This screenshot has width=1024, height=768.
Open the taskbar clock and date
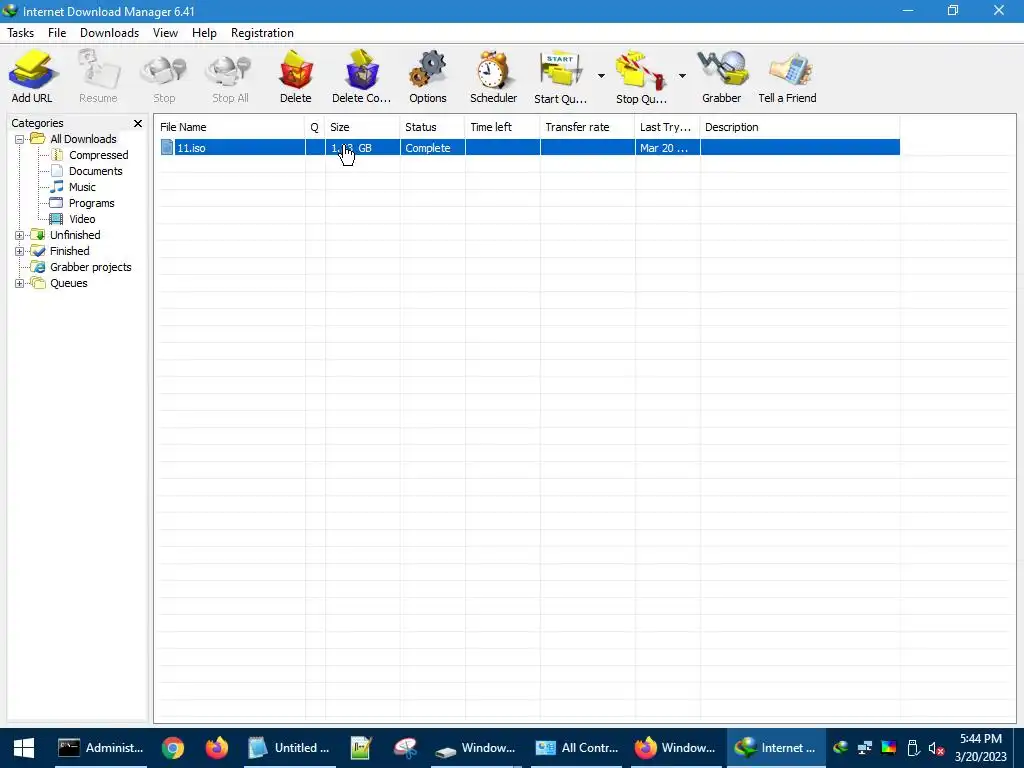pyautogui.click(x=980, y=748)
